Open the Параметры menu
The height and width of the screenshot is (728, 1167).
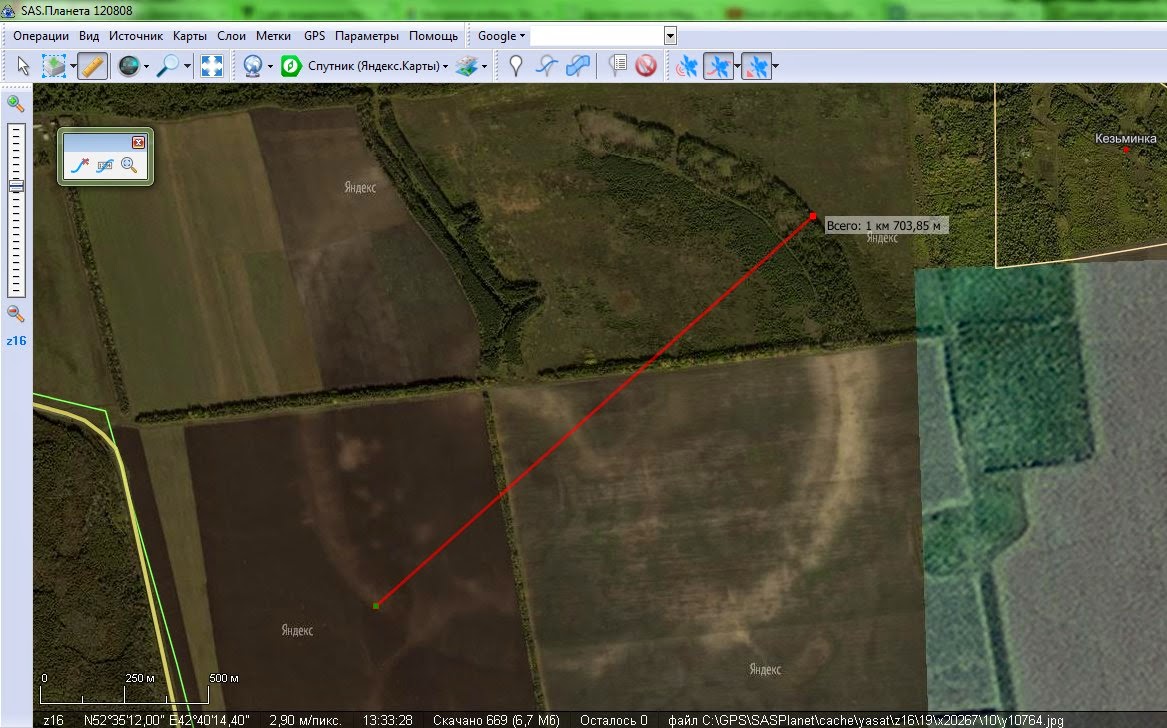point(366,36)
